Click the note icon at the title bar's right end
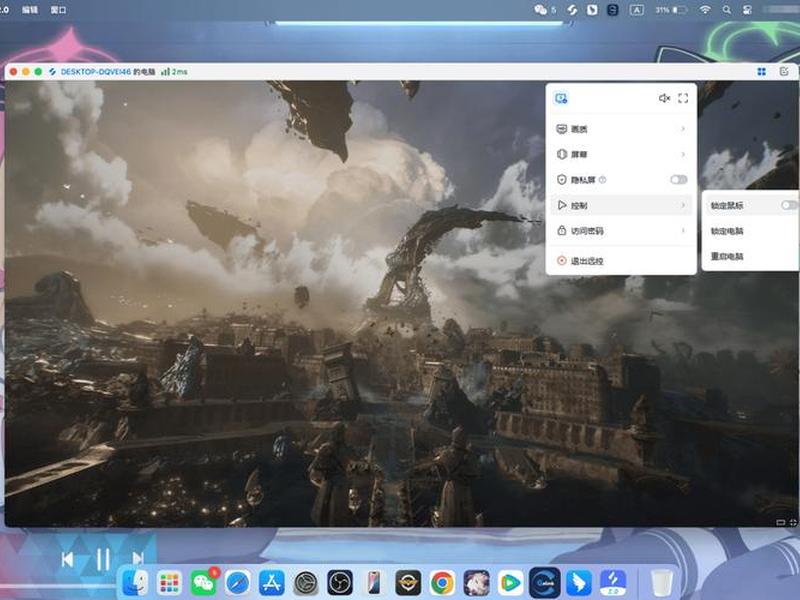This screenshot has width=800, height=600. click(784, 71)
